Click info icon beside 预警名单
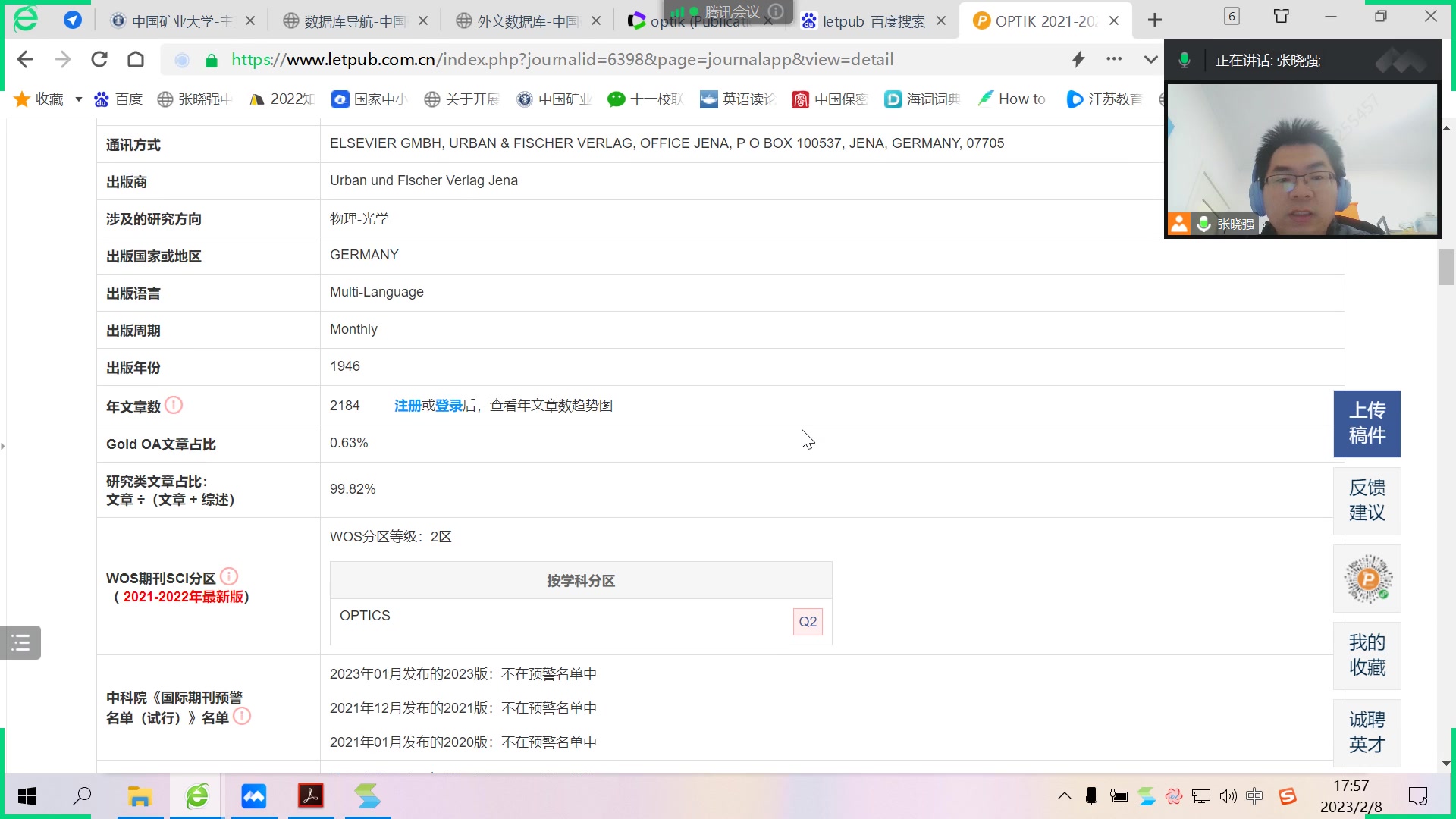This screenshot has height=819, width=1456. coord(242,716)
